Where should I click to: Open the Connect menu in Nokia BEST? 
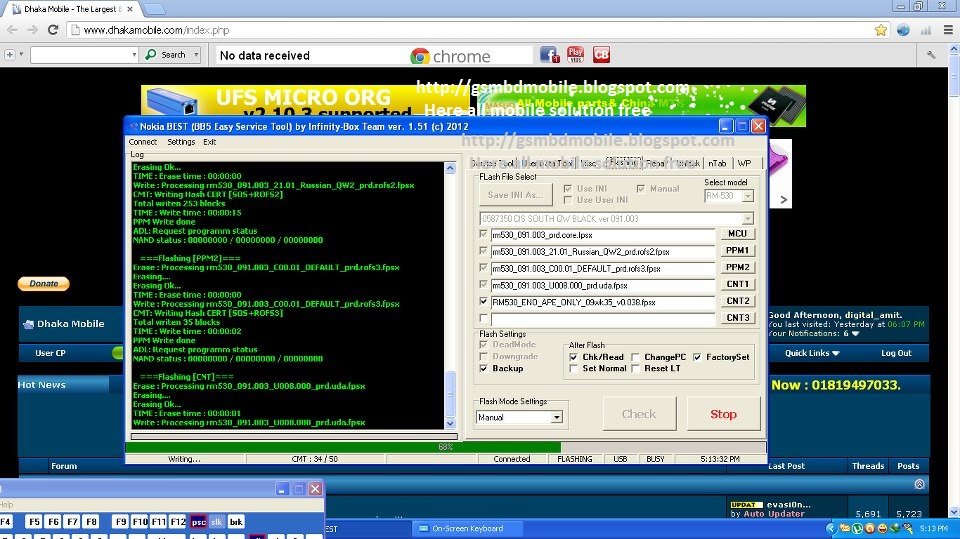click(143, 141)
